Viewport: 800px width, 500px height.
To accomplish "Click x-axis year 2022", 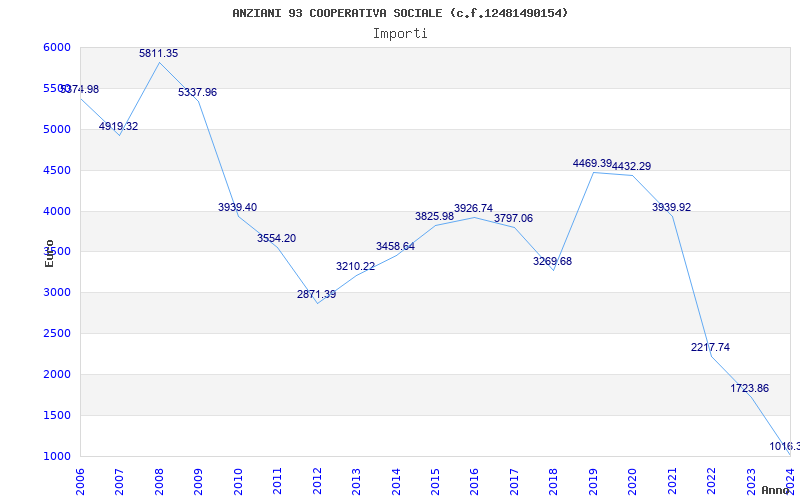I will [712, 482].
